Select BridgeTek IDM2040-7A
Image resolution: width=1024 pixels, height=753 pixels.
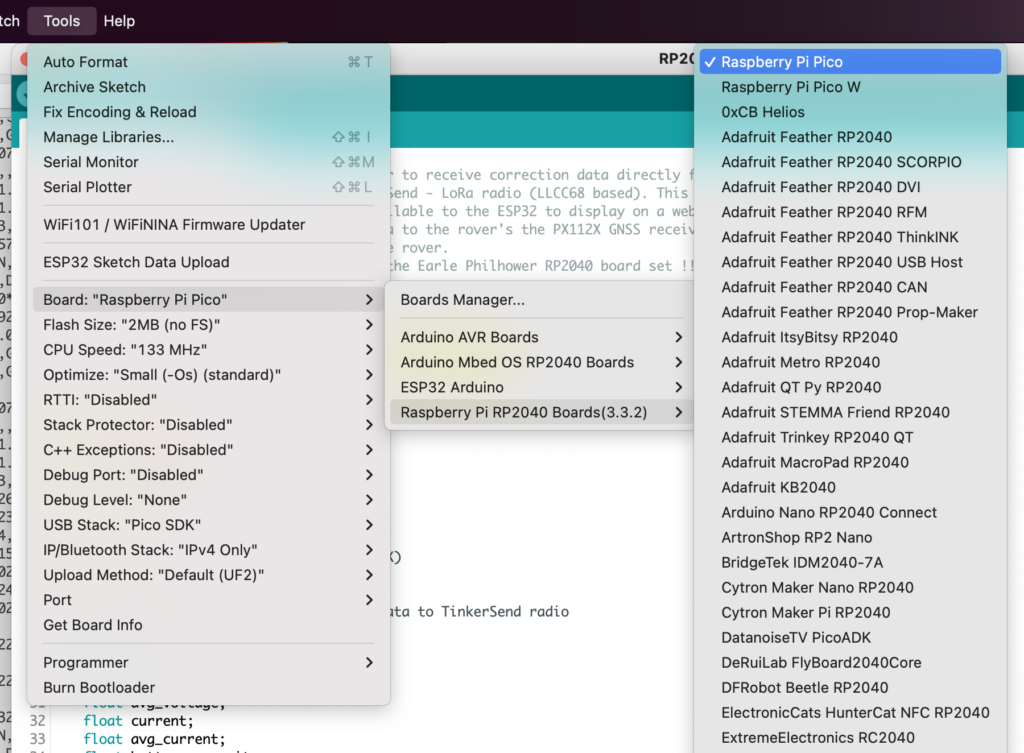point(850,562)
